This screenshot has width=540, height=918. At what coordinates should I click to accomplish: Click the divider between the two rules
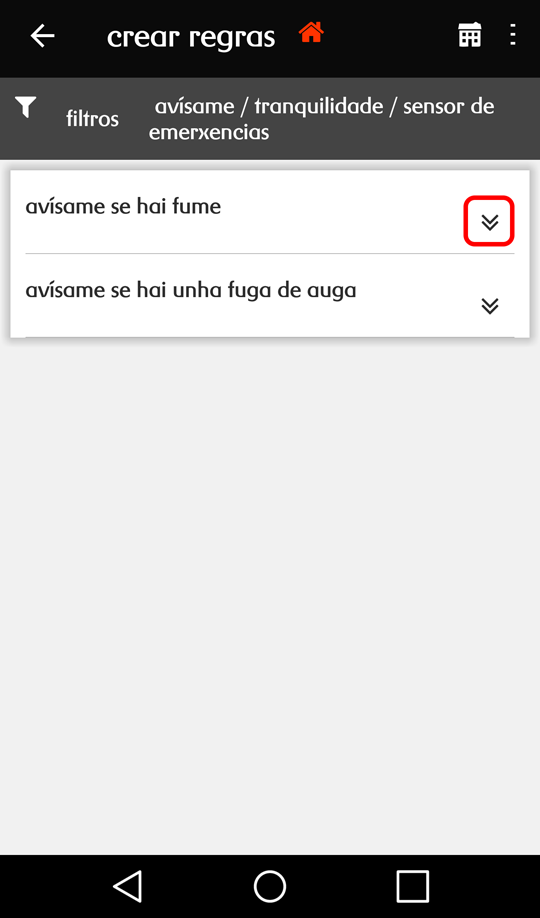[270, 254]
